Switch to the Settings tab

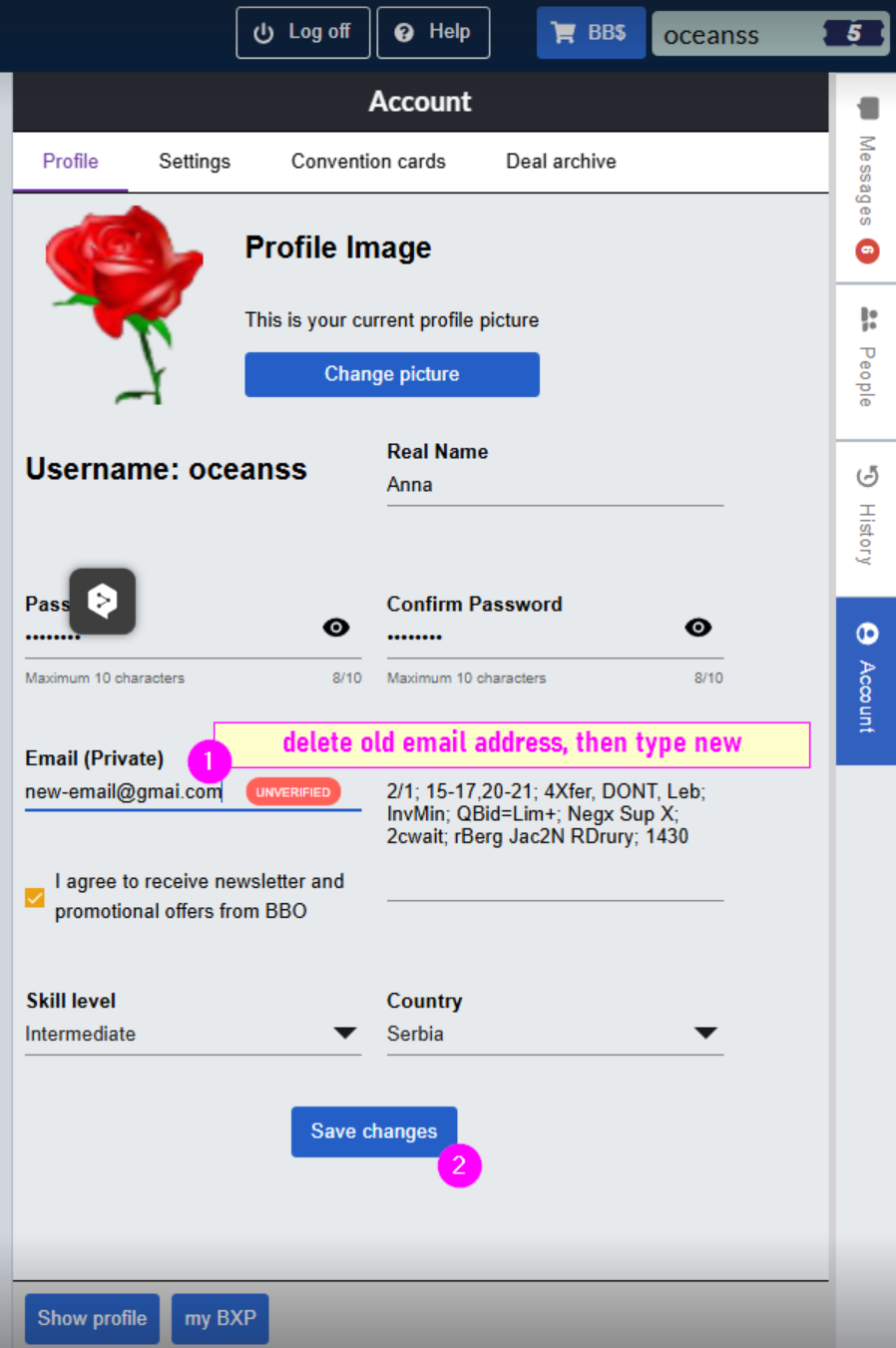(x=195, y=162)
